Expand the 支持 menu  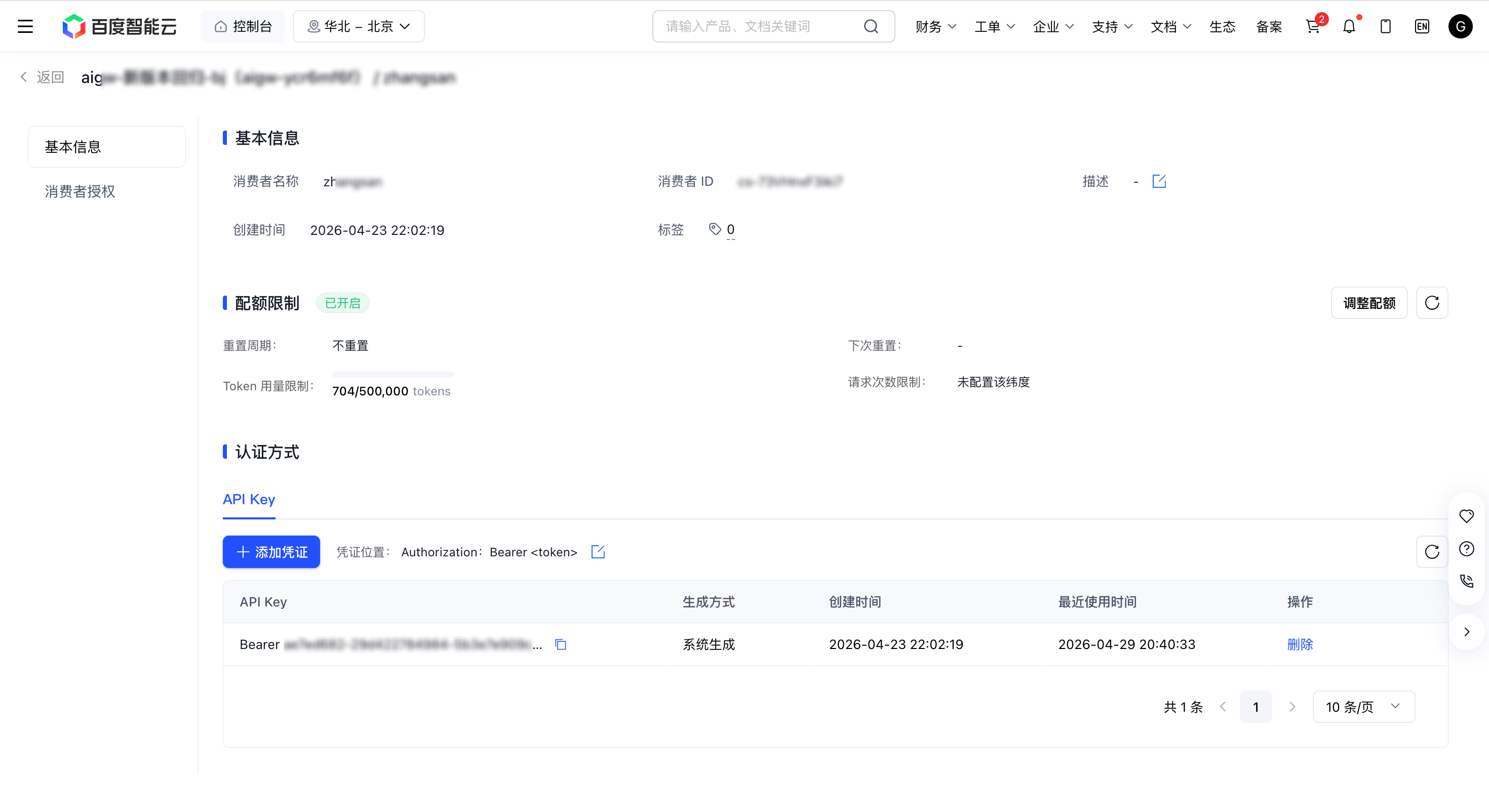coord(1112,26)
